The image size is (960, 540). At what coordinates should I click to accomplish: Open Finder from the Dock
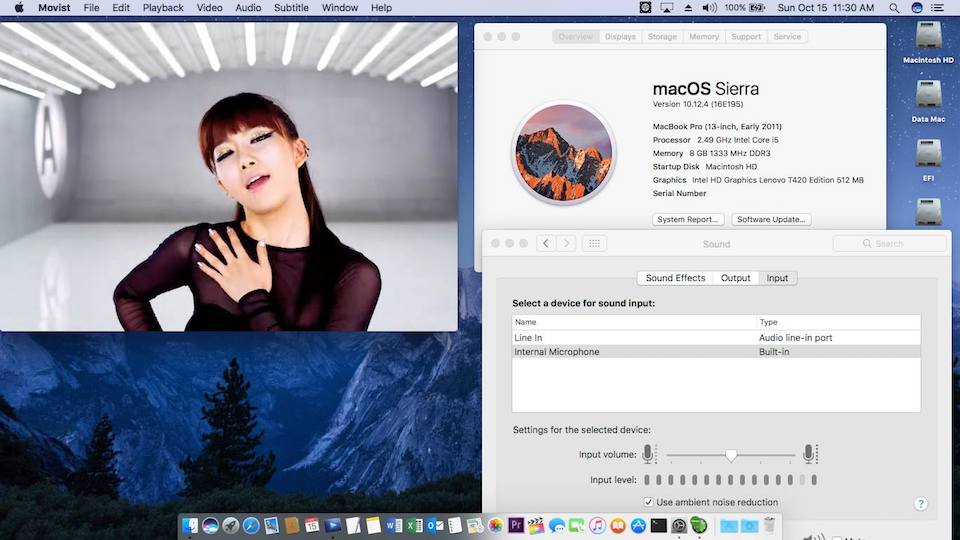coord(190,525)
